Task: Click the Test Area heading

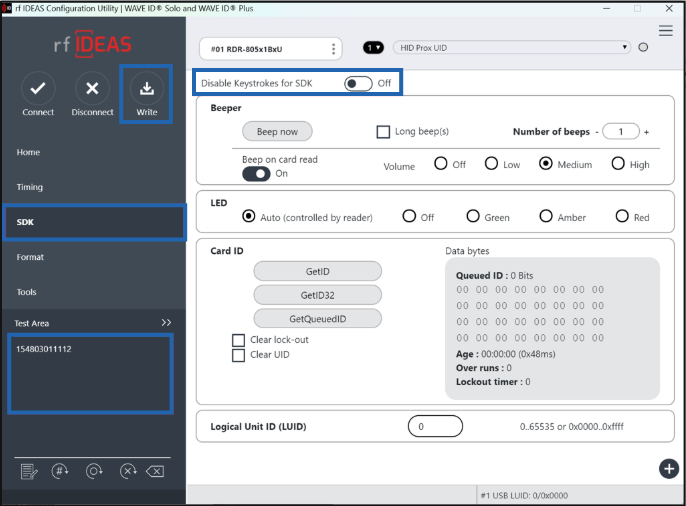Action: click(x=32, y=323)
